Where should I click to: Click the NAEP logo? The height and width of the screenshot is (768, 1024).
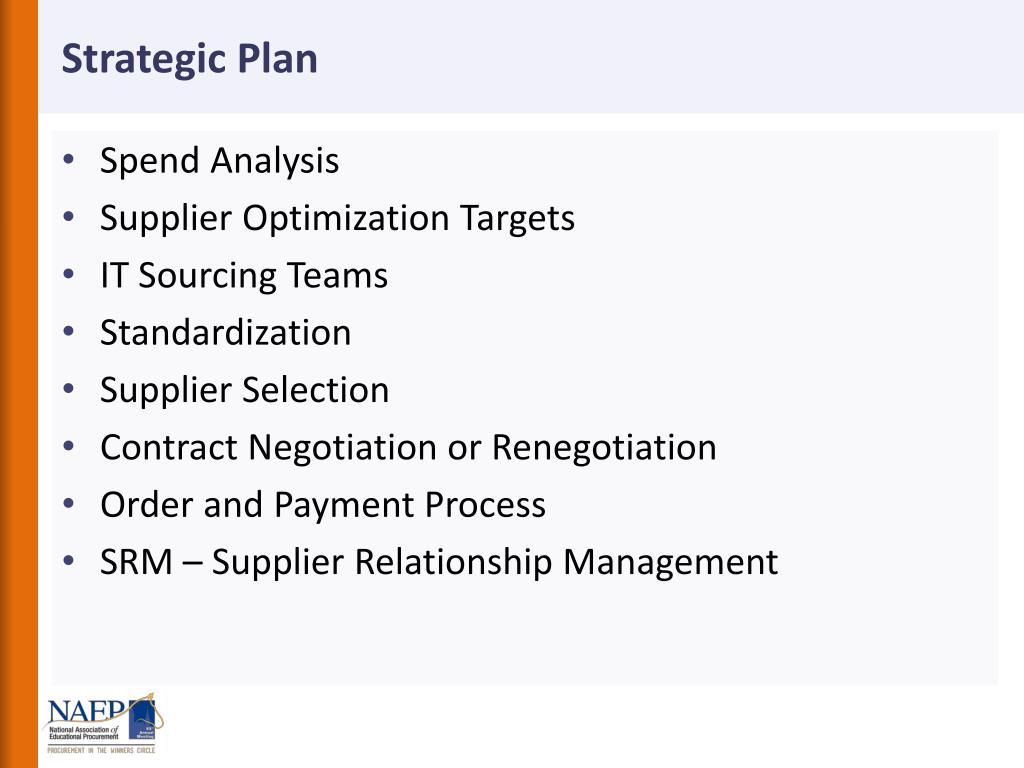[102, 724]
